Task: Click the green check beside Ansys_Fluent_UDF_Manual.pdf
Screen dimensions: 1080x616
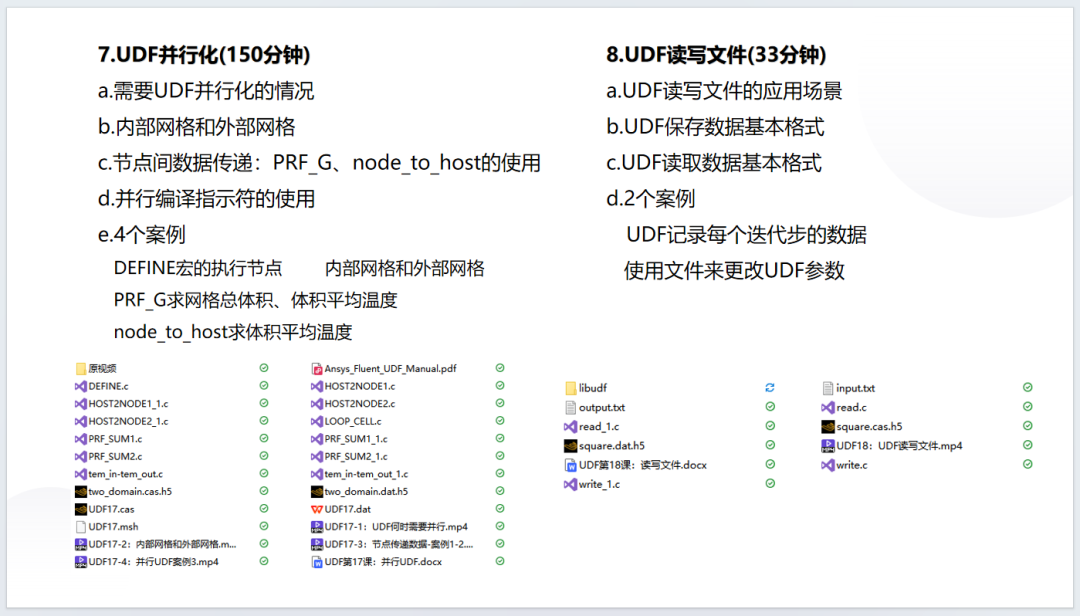Action: point(500,368)
